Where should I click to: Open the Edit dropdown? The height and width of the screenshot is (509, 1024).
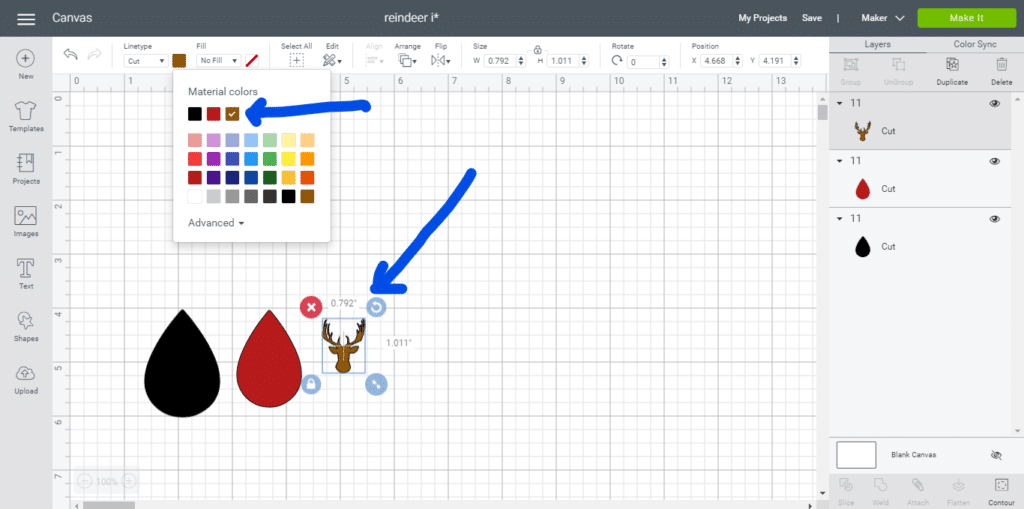click(332, 61)
